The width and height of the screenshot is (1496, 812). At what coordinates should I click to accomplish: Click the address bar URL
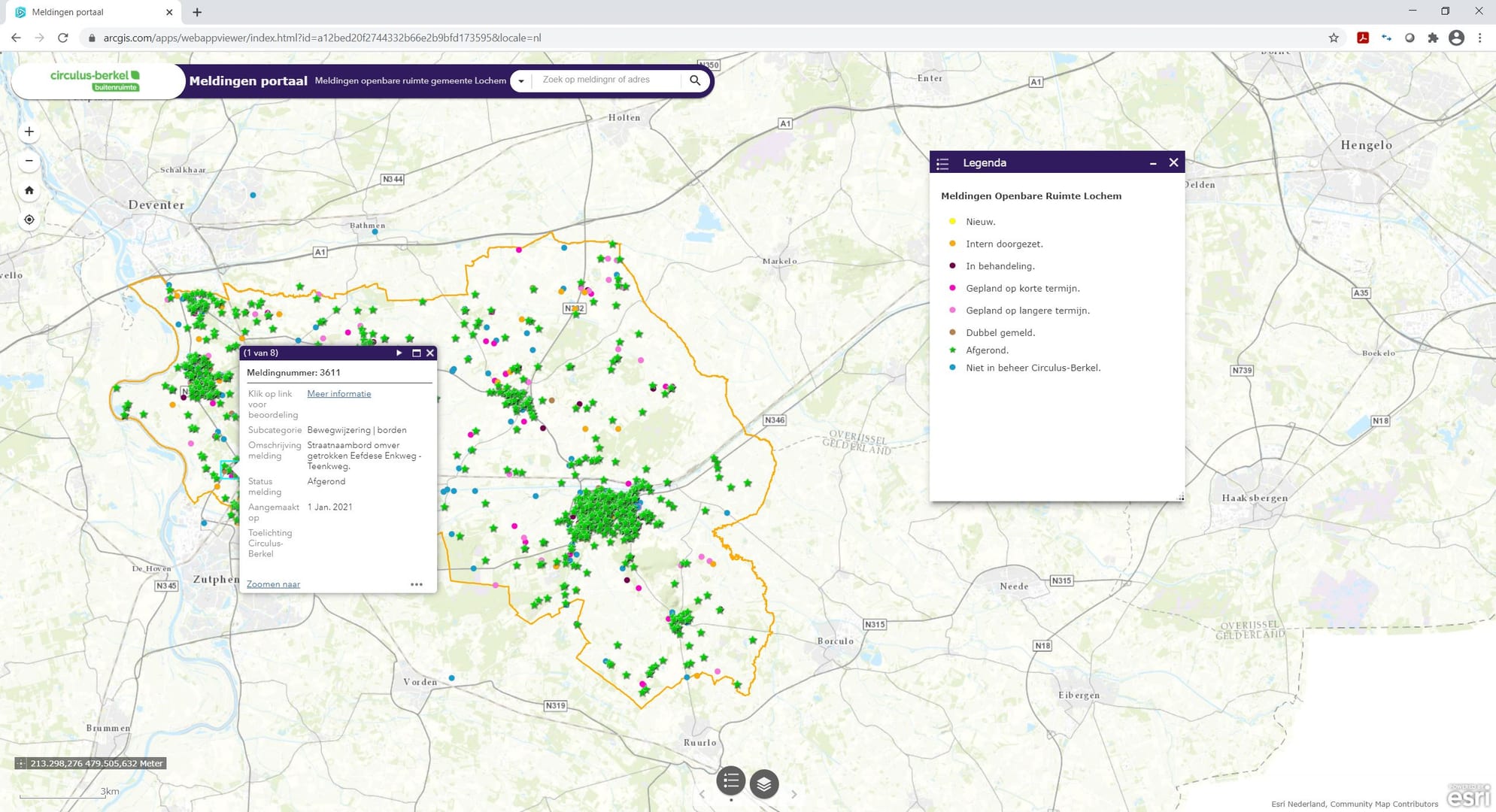[x=322, y=38]
